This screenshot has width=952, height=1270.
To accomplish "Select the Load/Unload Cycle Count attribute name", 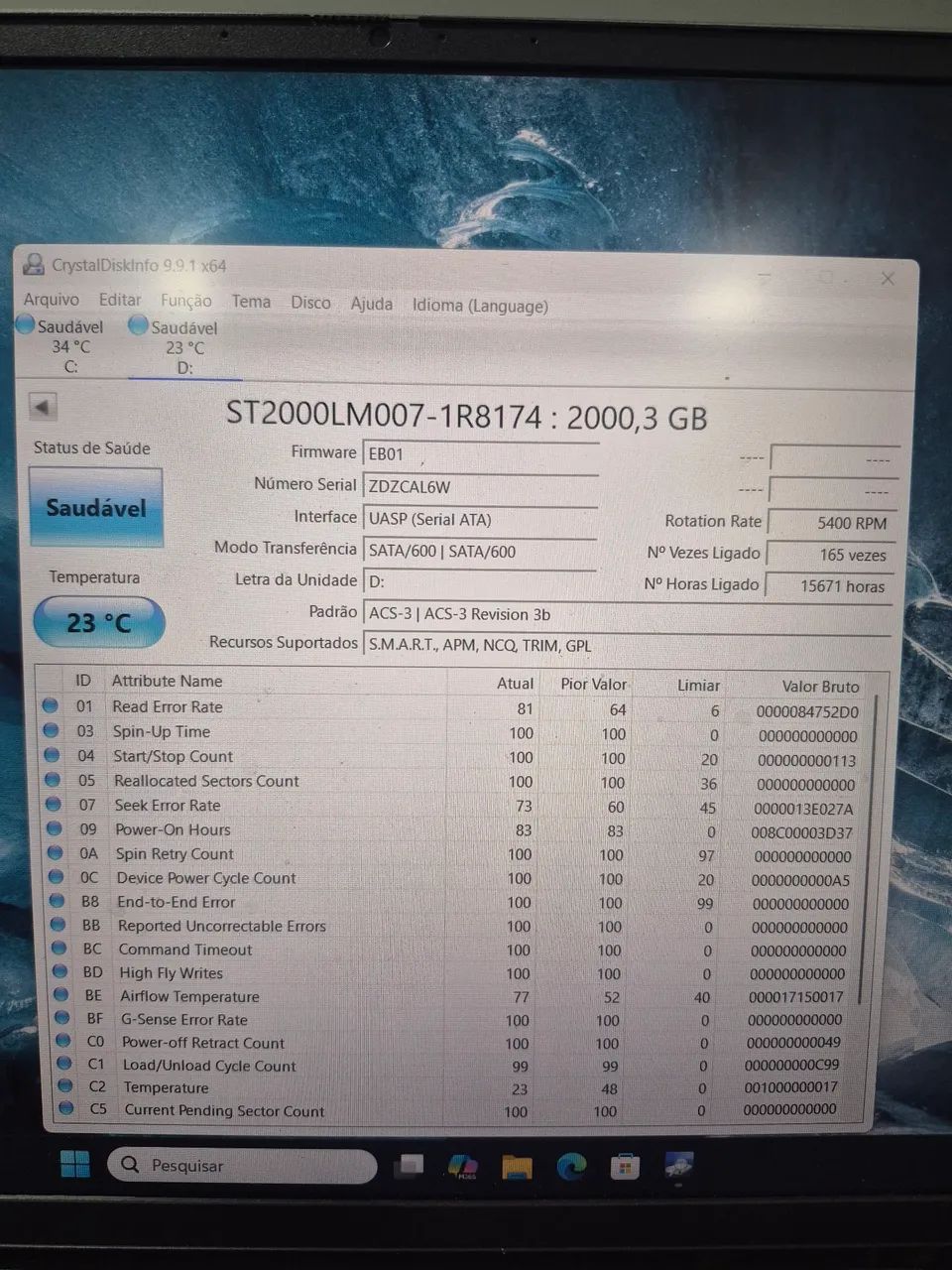I will click(209, 1066).
